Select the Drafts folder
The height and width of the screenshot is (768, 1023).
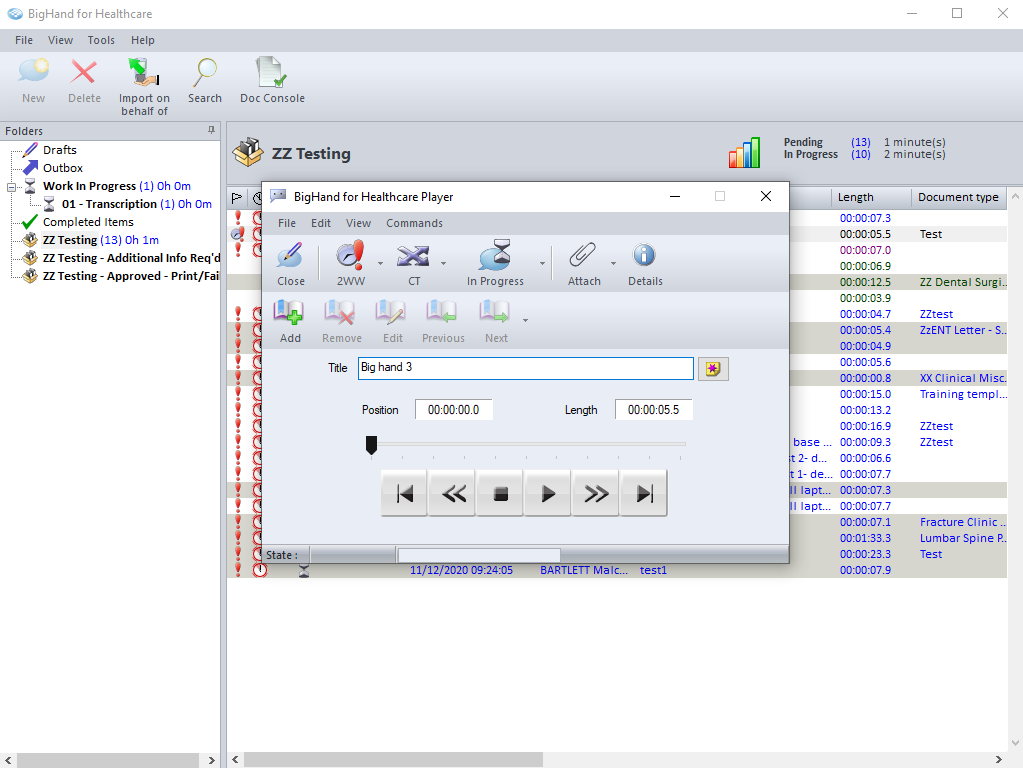(x=59, y=150)
